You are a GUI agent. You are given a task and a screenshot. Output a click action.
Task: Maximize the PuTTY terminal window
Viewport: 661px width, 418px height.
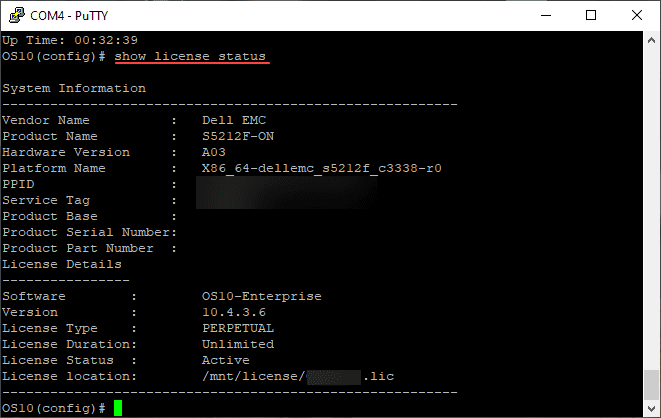(591, 14)
